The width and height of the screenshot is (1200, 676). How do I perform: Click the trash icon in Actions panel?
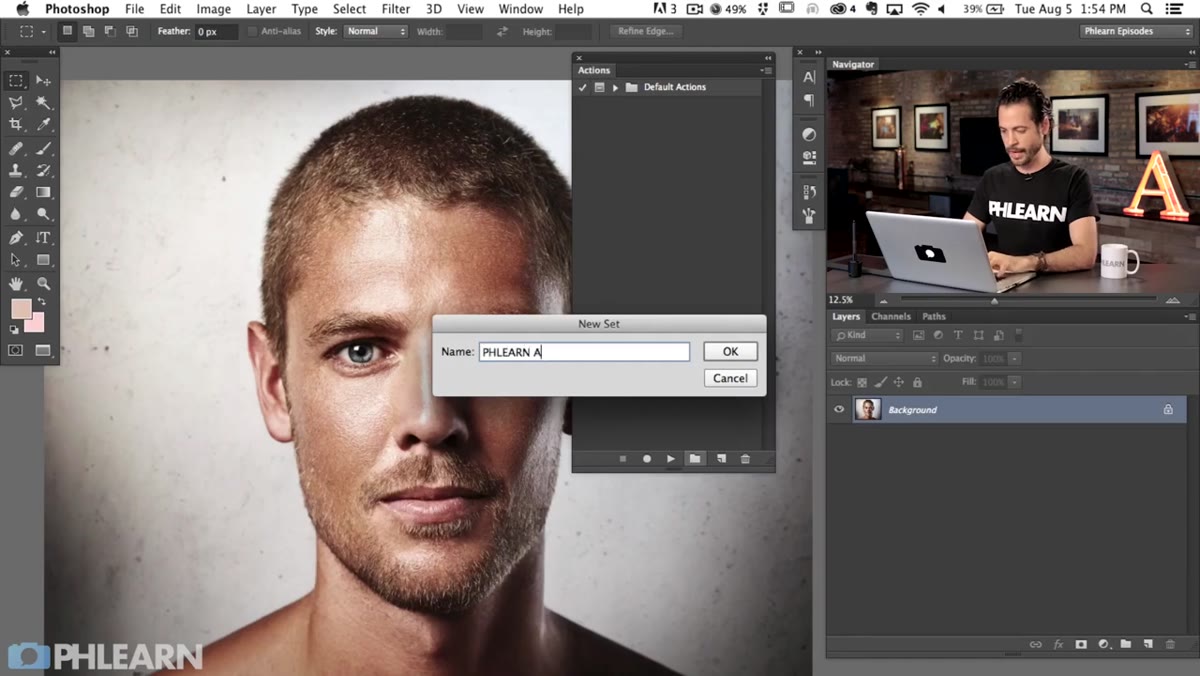[x=745, y=459]
